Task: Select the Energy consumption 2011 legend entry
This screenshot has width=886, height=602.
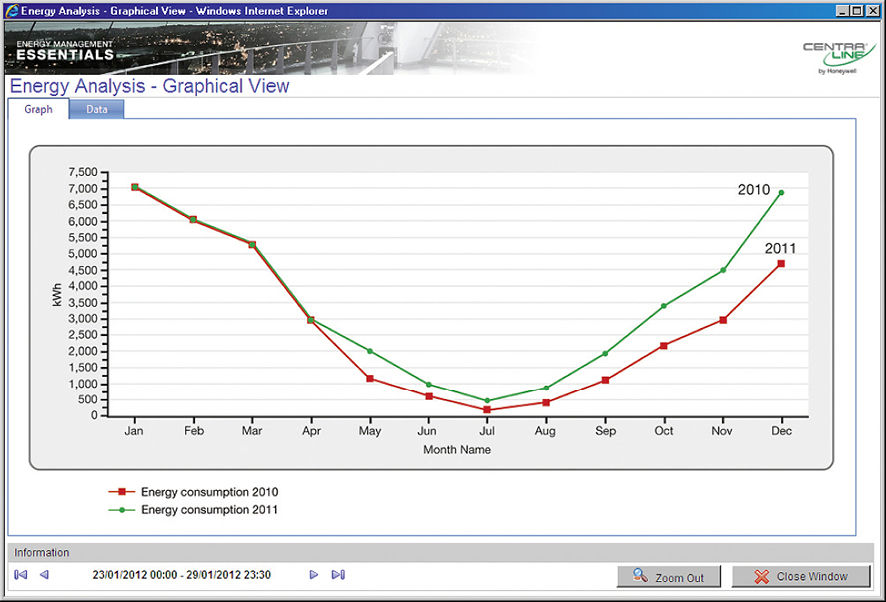Action: tap(209, 510)
